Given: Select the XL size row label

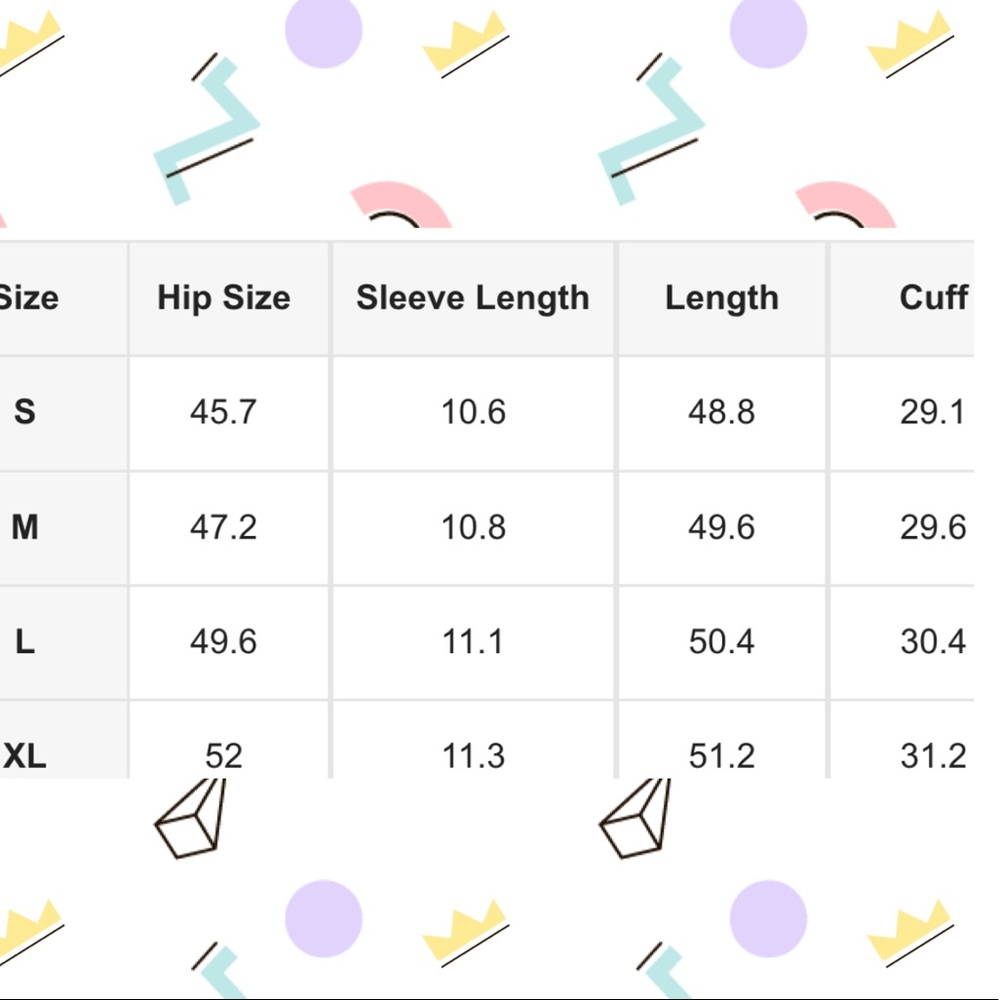Looking at the screenshot, I should 25,756.
